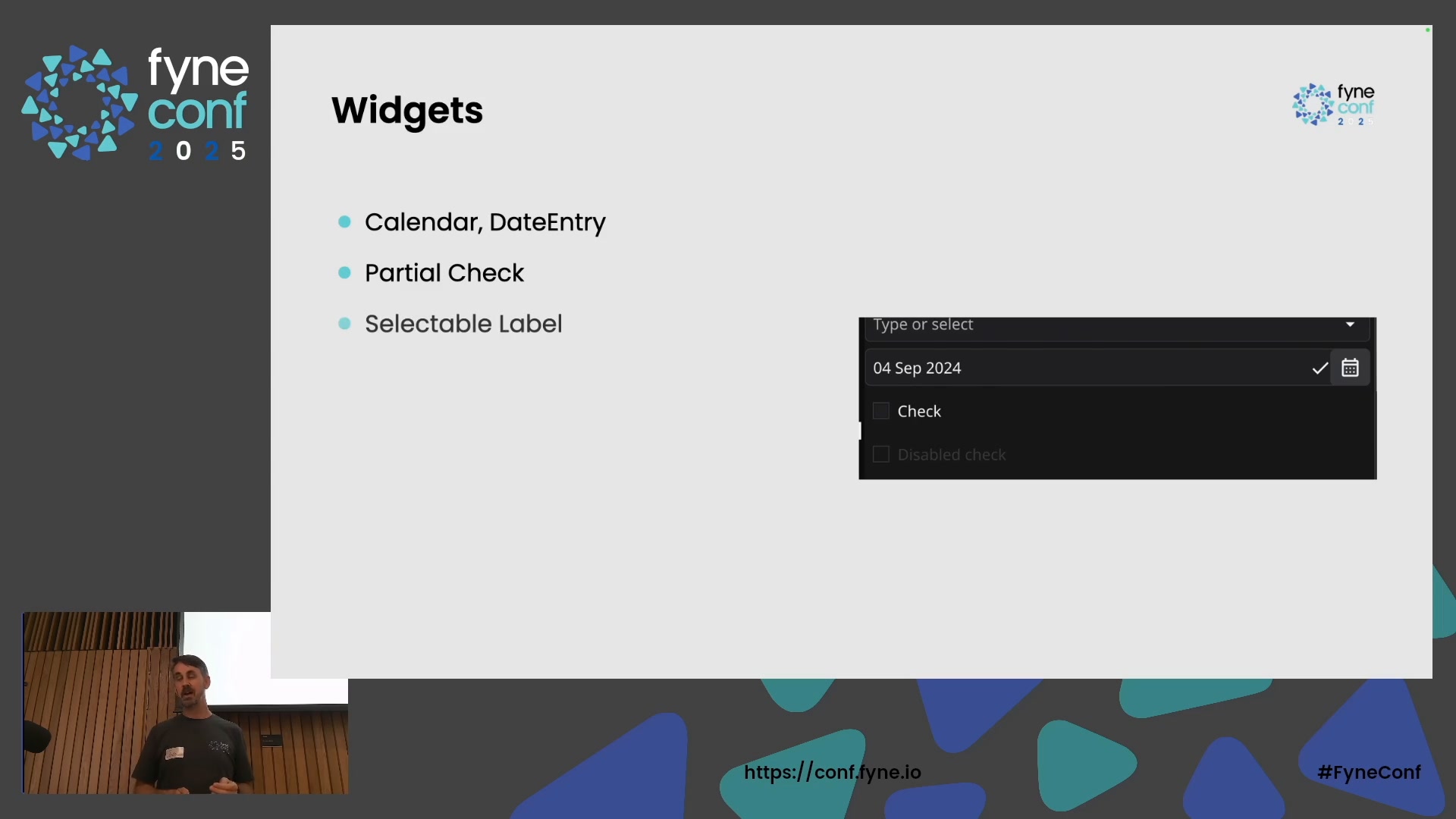Click the Check label text
This screenshot has width=1456, height=819.
[919, 411]
